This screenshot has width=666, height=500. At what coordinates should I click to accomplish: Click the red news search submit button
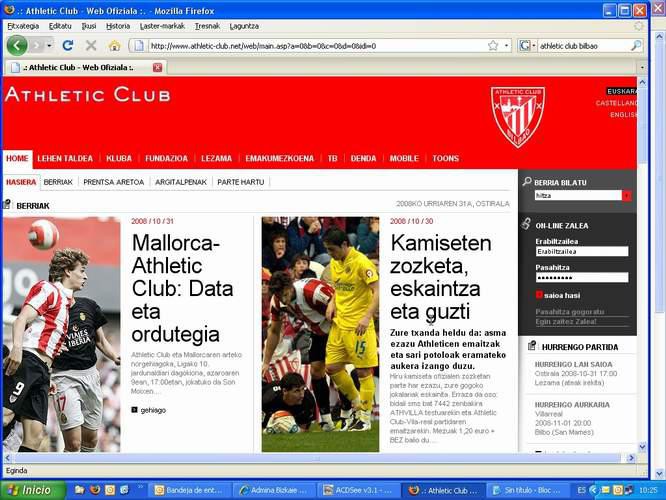(626, 195)
